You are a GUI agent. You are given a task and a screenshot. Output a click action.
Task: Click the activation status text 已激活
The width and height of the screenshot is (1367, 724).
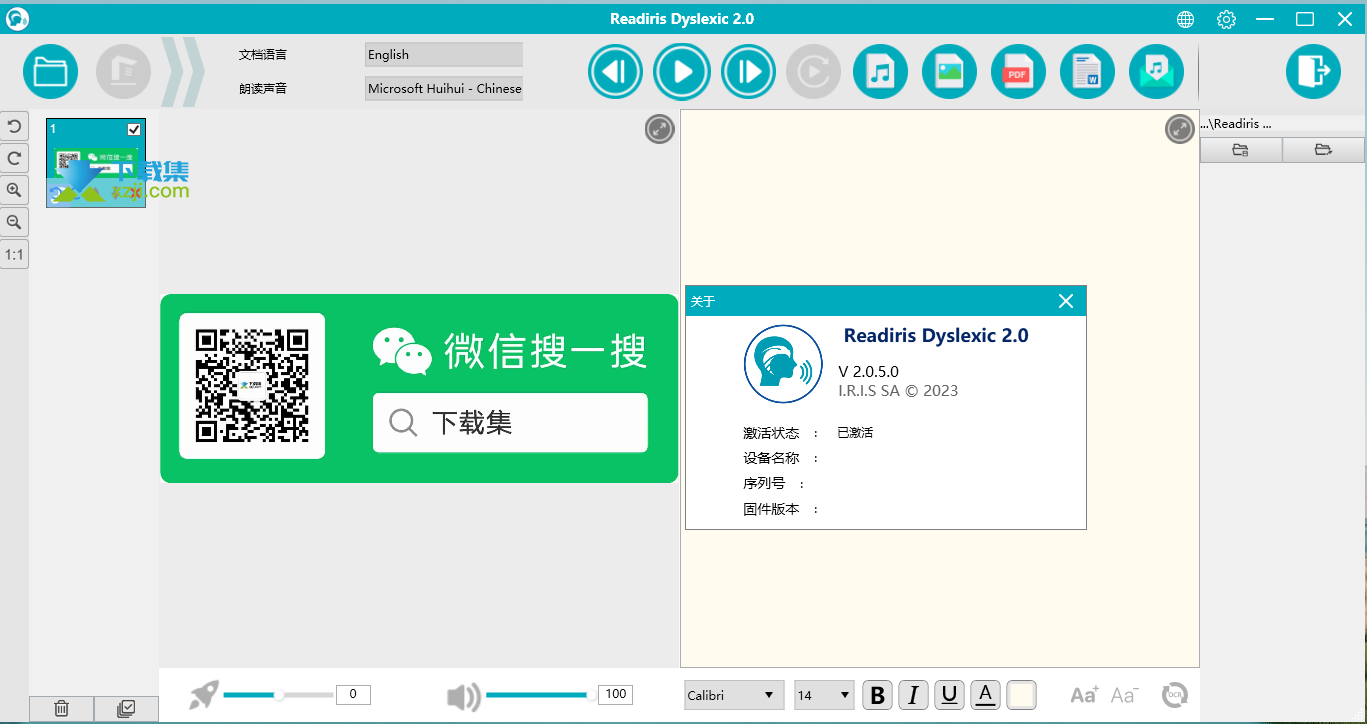(x=855, y=433)
